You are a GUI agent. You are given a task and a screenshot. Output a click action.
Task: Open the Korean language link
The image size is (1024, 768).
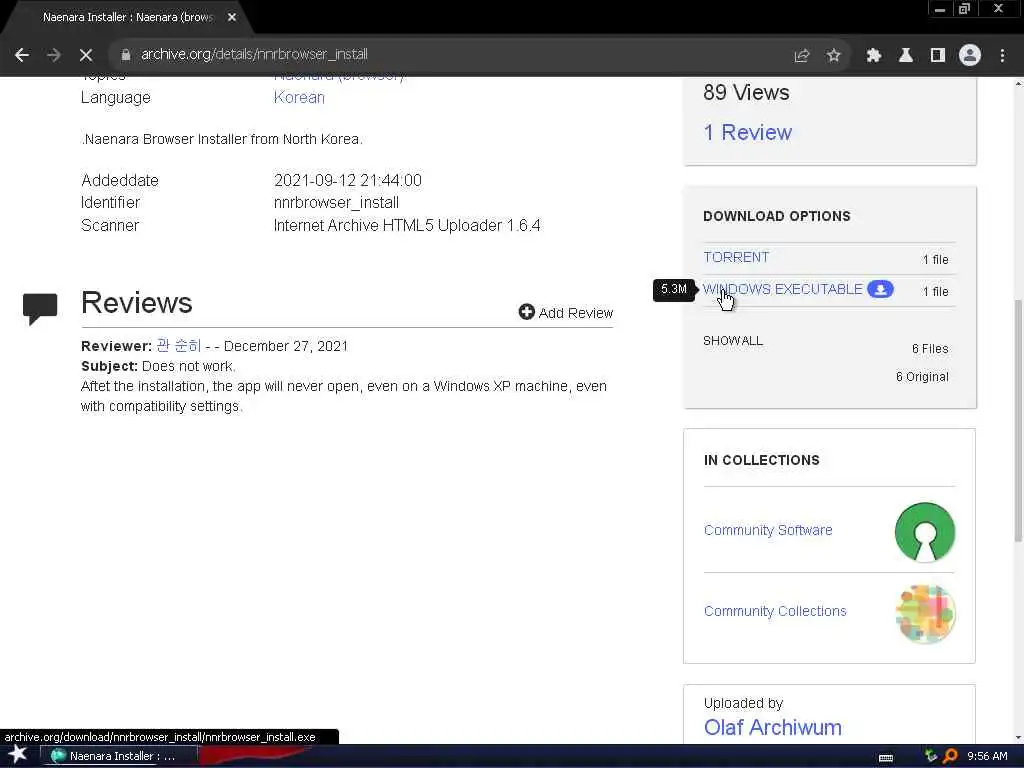(299, 97)
